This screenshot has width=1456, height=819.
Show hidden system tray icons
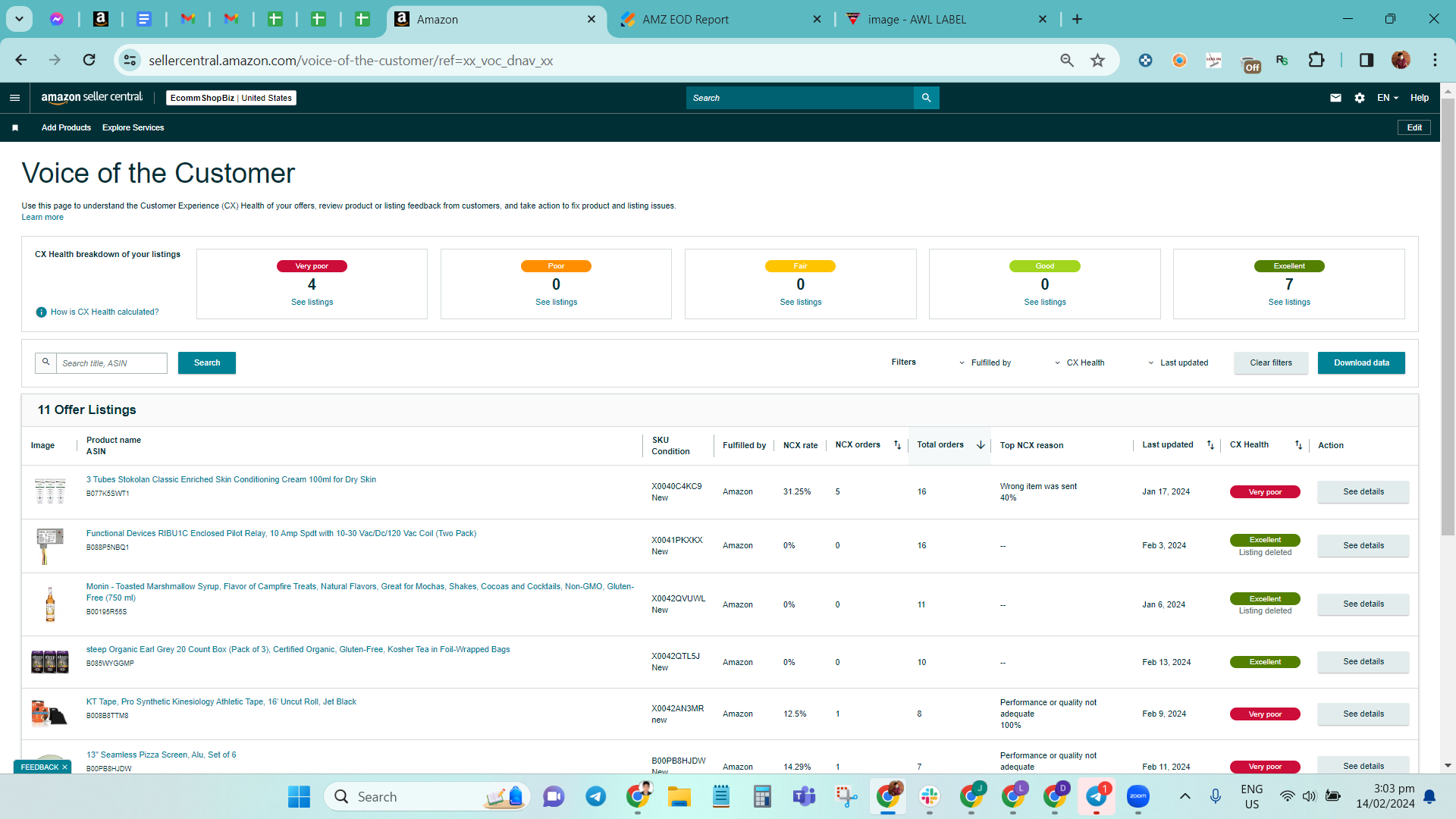coord(1185,796)
